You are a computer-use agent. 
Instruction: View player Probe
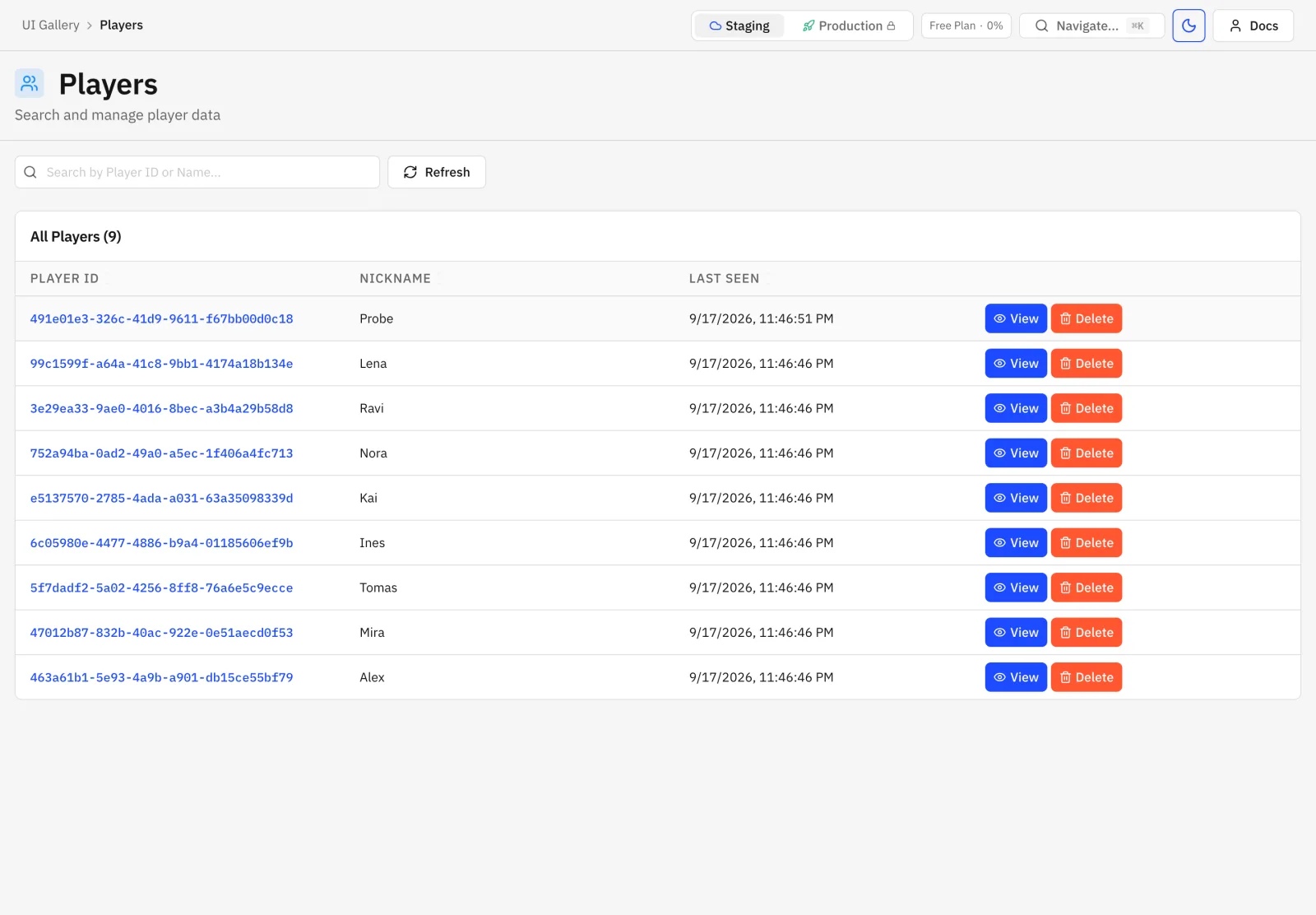[1016, 318]
